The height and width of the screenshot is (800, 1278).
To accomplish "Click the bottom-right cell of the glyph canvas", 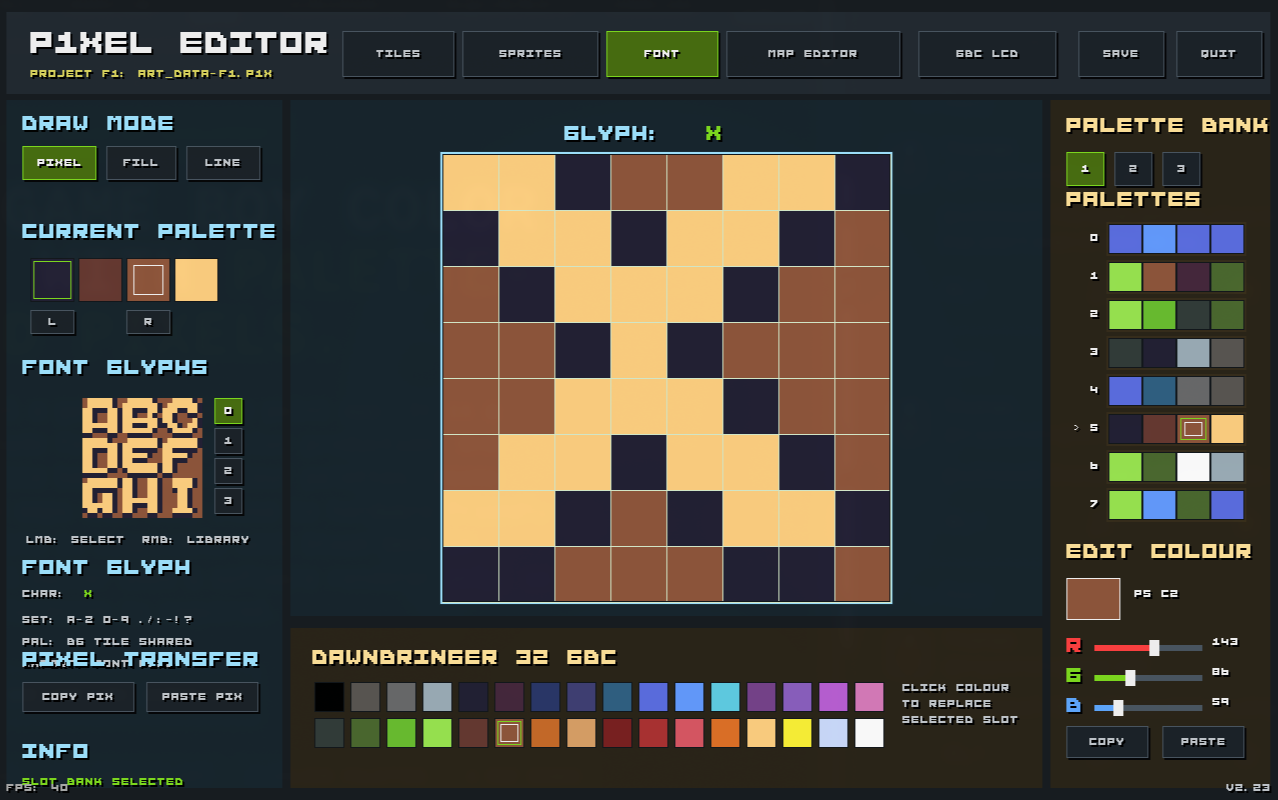I will 862,574.
